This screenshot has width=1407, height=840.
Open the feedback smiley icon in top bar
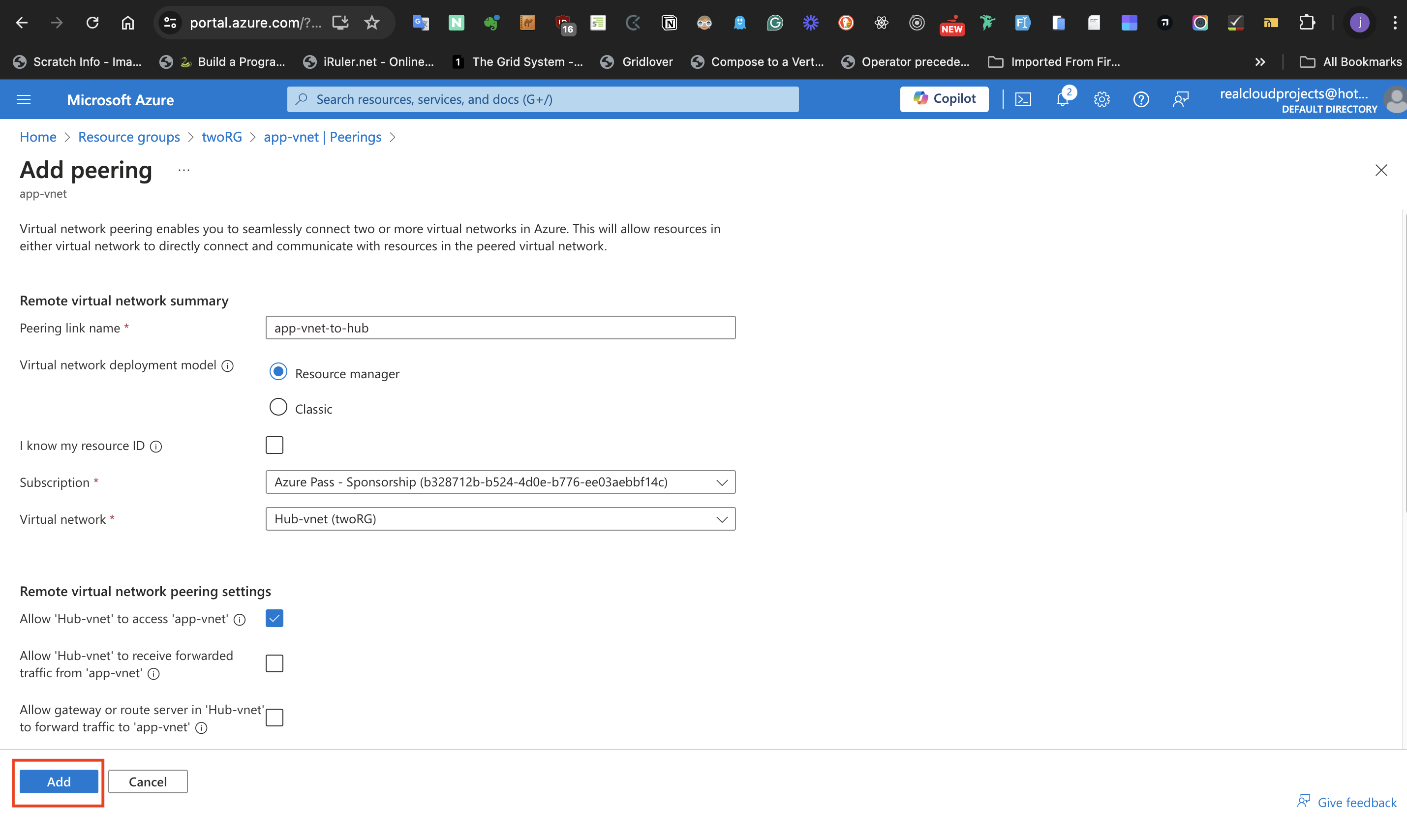tap(1181, 99)
